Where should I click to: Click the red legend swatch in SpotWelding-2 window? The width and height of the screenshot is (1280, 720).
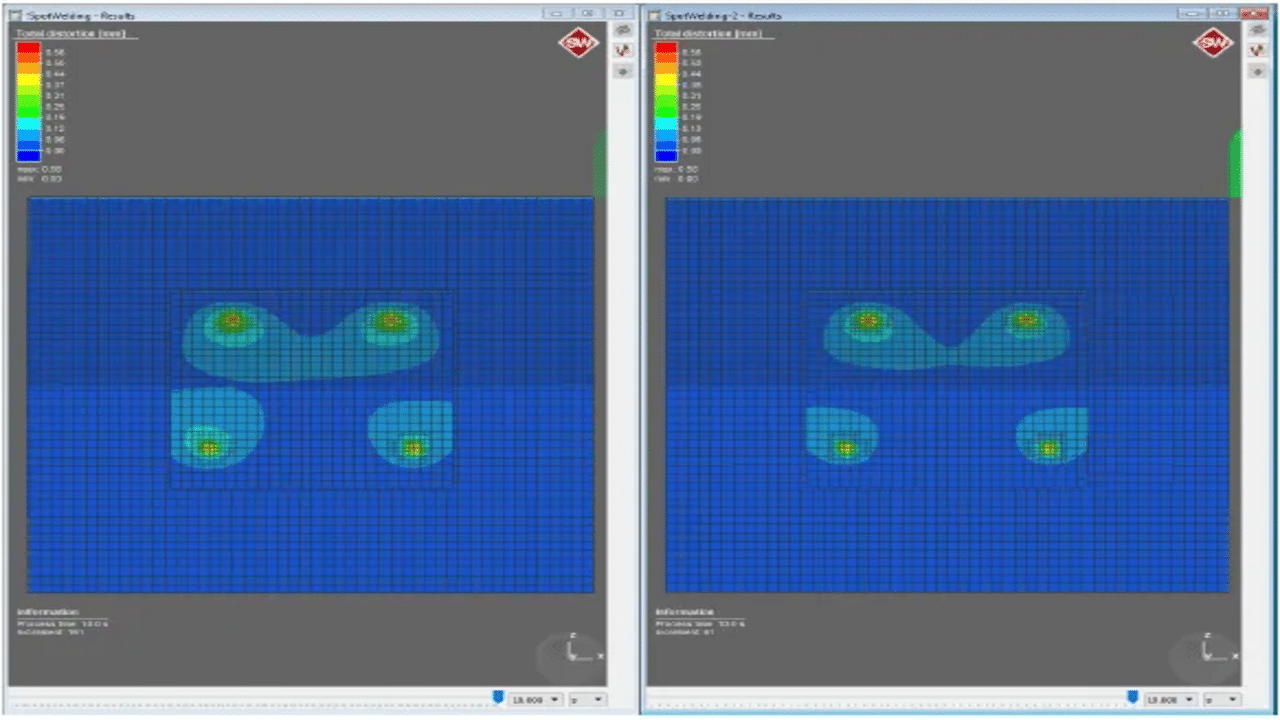tap(666, 49)
